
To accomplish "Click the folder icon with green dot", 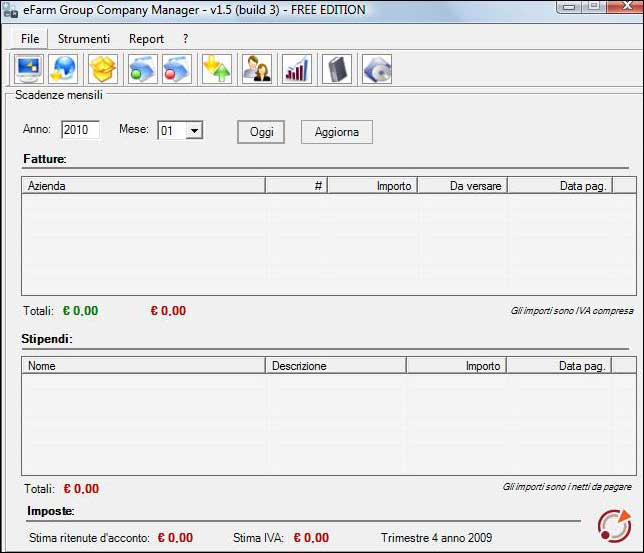I will coord(142,69).
